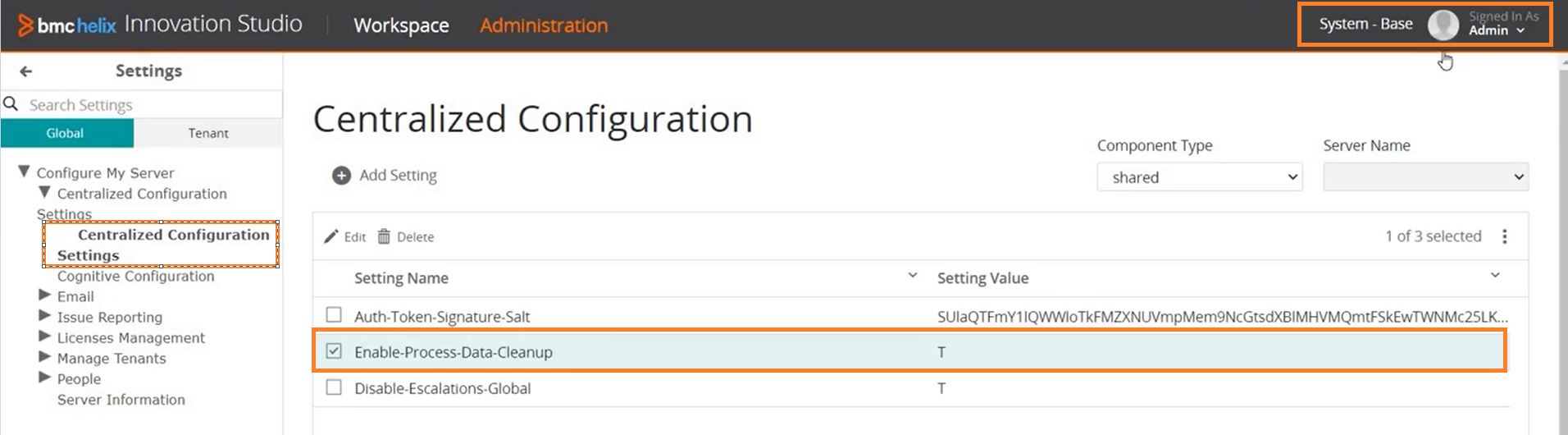Uncheck the Enable-Process-Data-Cleanup checkbox
1568x435 pixels.
point(334,351)
